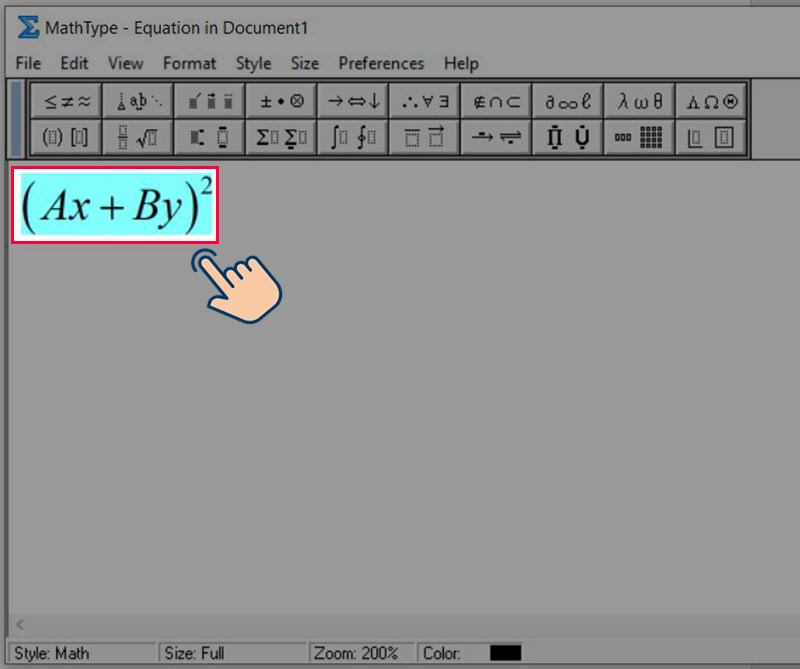800x669 pixels.
Task: Open the embellishments palette
Action: (209, 102)
